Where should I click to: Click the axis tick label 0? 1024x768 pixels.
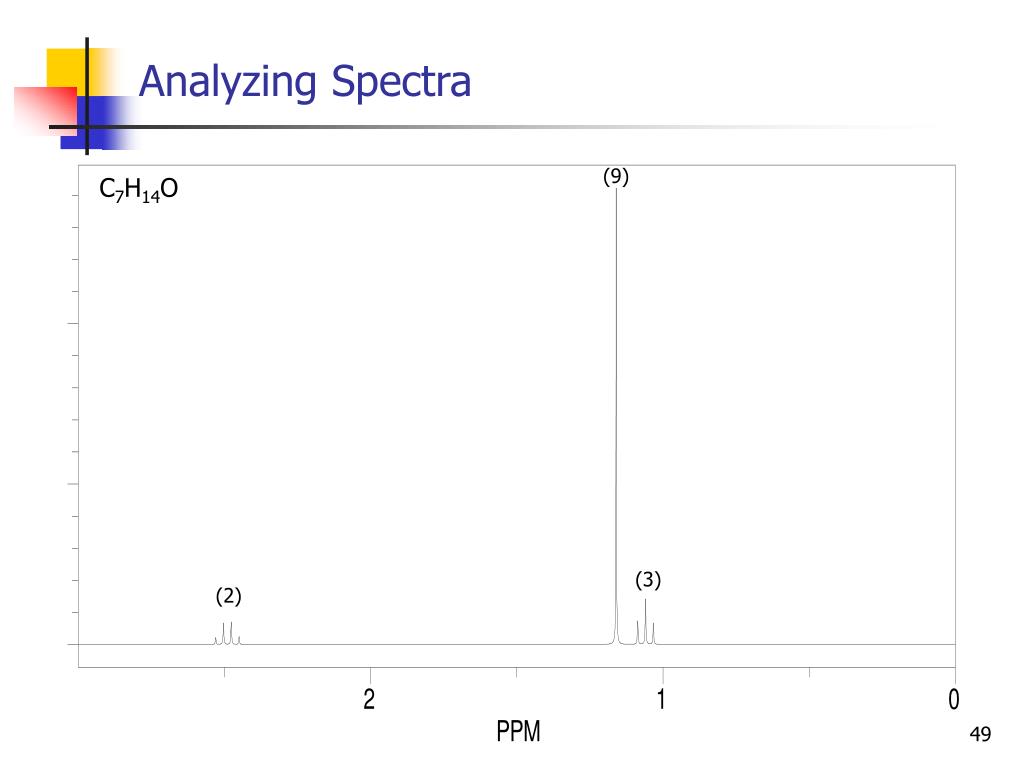[954, 699]
